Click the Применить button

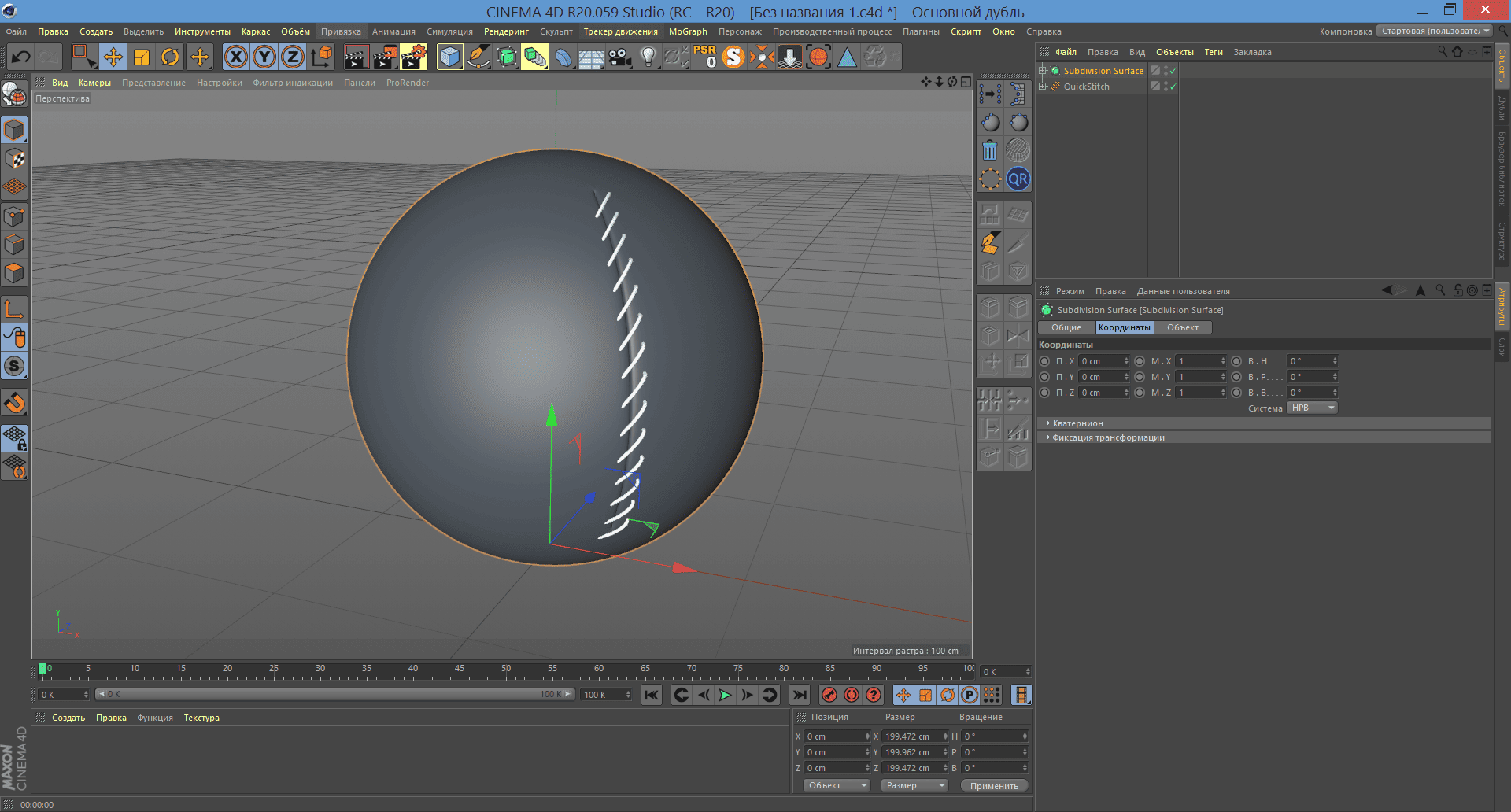994,785
